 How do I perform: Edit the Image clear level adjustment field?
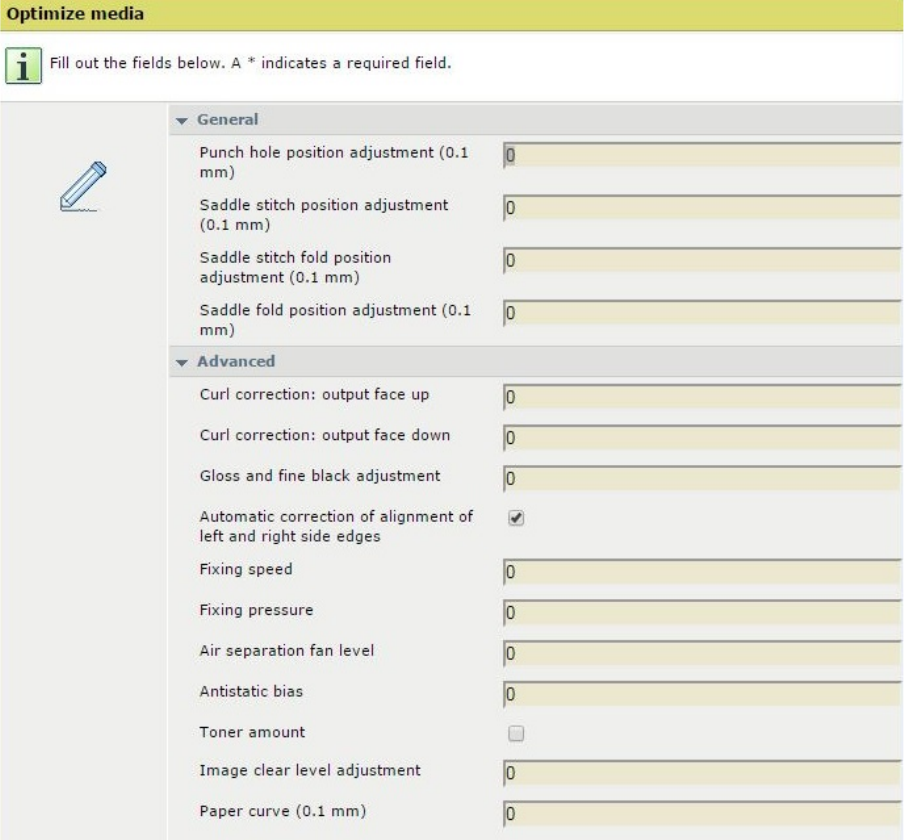pyautogui.click(x=700, y=773)
